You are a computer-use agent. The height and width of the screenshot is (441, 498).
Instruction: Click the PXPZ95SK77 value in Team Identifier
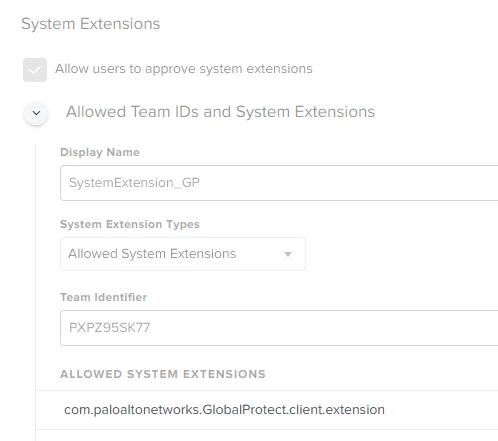109,328
